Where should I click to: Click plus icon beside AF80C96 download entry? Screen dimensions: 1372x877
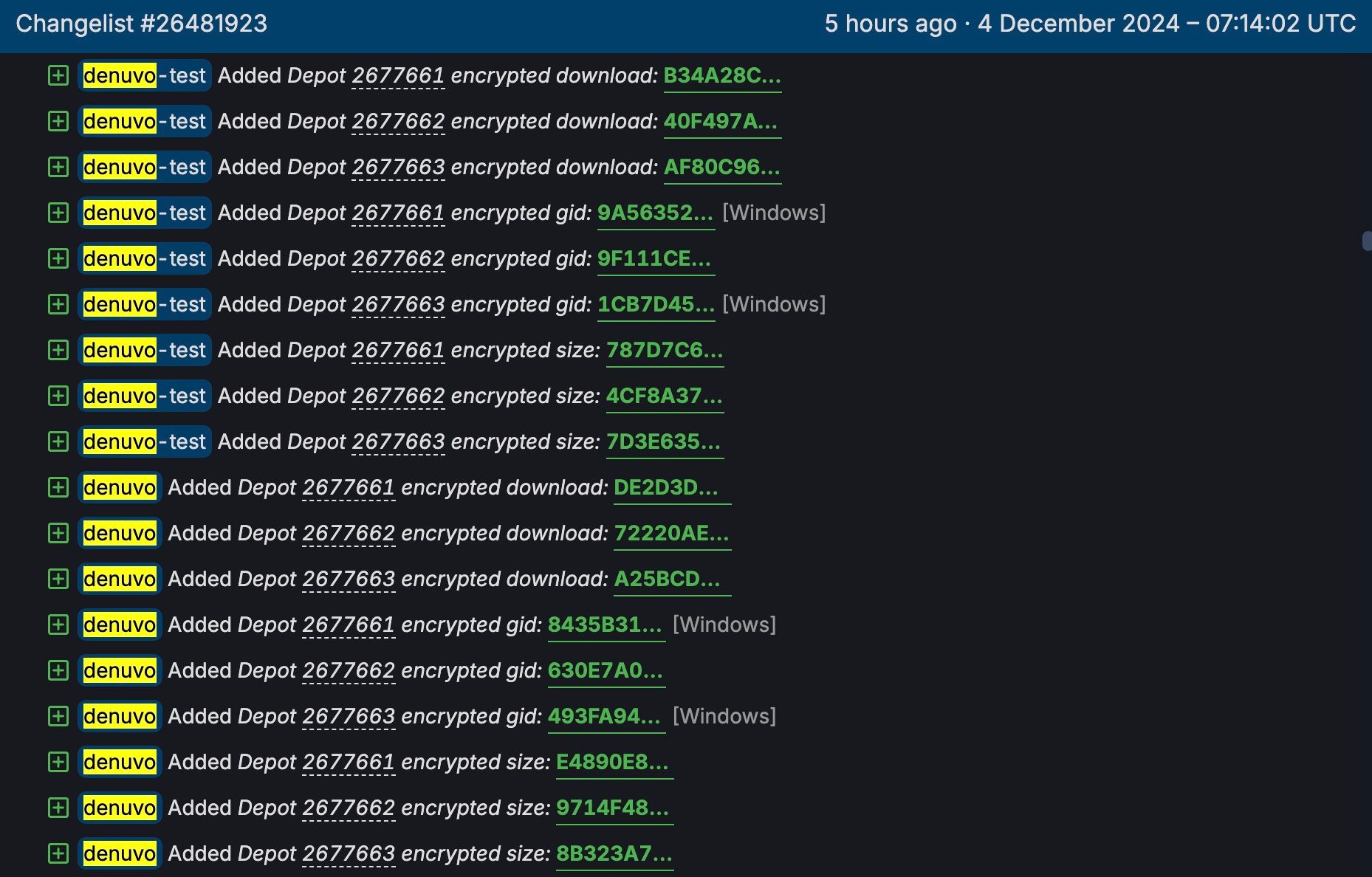pyautogui.click(x=58, y=167)
